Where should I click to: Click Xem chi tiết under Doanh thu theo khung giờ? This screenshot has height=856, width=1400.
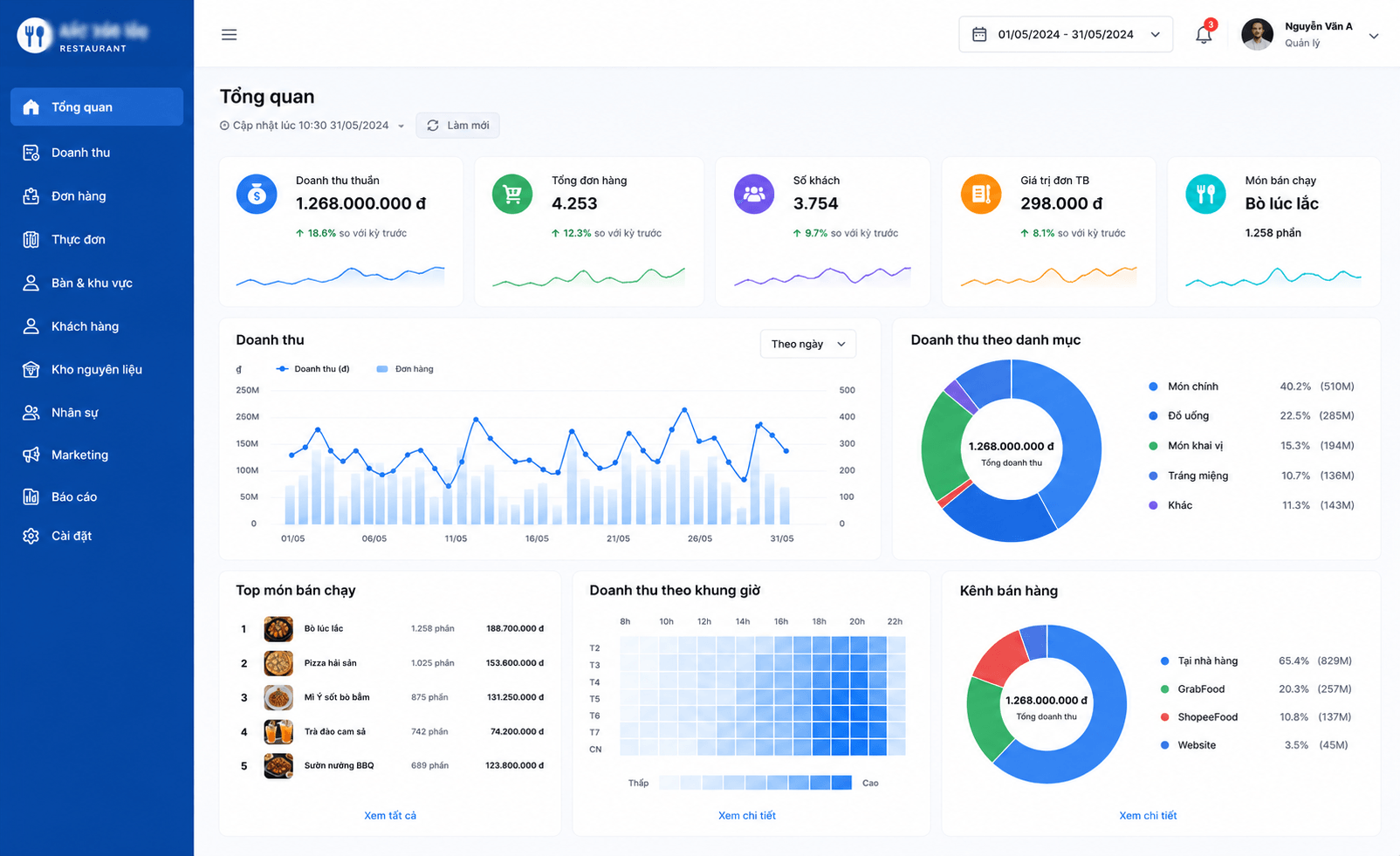point(747,816)
